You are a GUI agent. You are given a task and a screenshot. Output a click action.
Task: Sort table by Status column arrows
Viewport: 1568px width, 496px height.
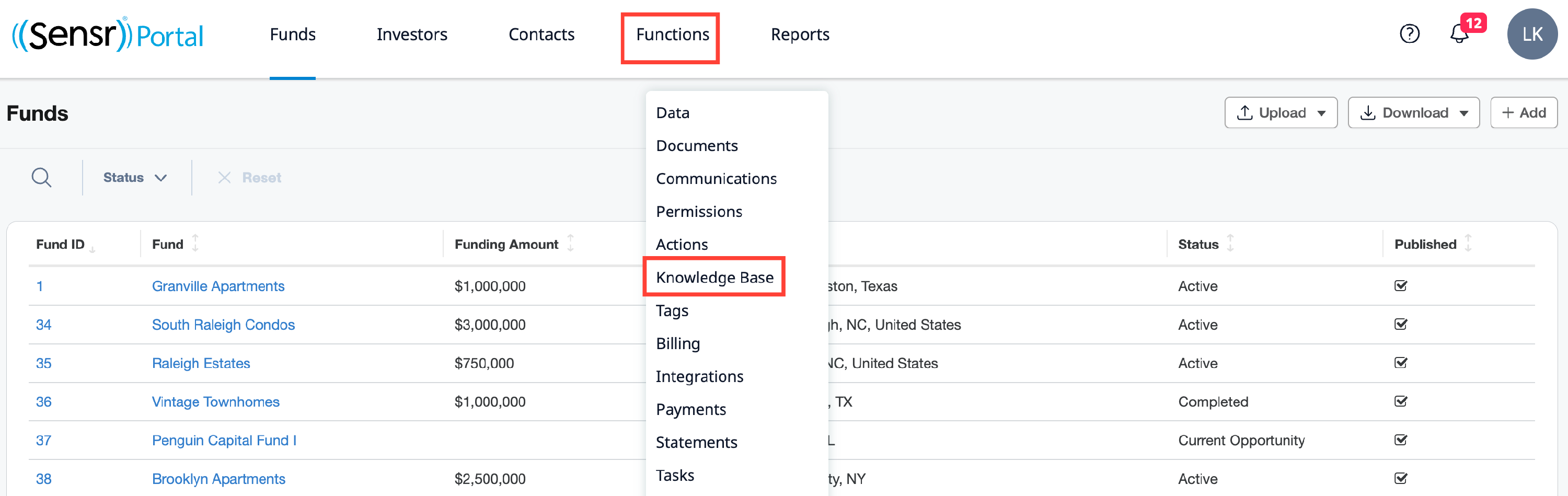click(1230, 244)
